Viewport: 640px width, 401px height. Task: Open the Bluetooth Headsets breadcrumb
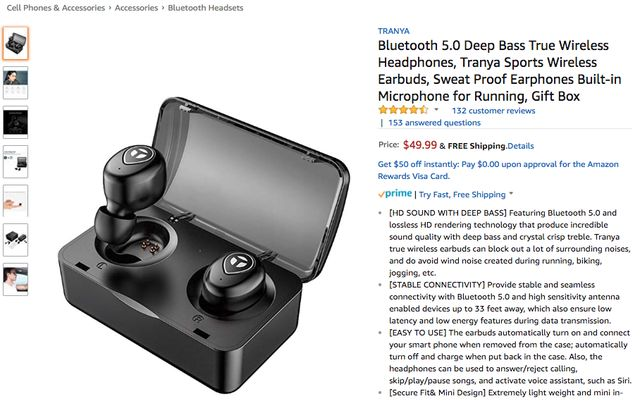tap(205, 8)
